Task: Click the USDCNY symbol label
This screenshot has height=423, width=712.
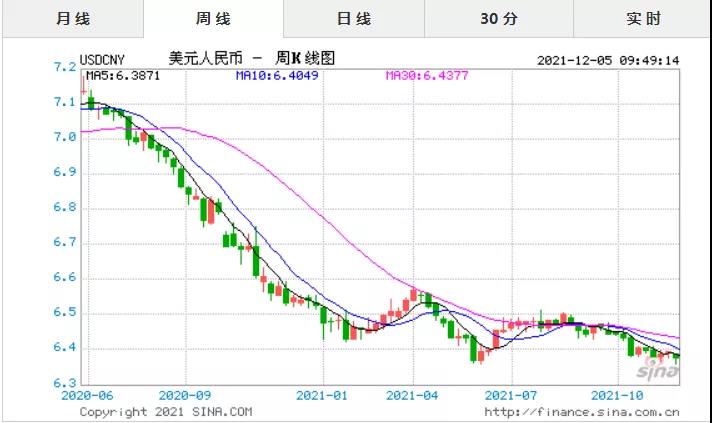Action: pyautogui.click(x=106, y=59)
